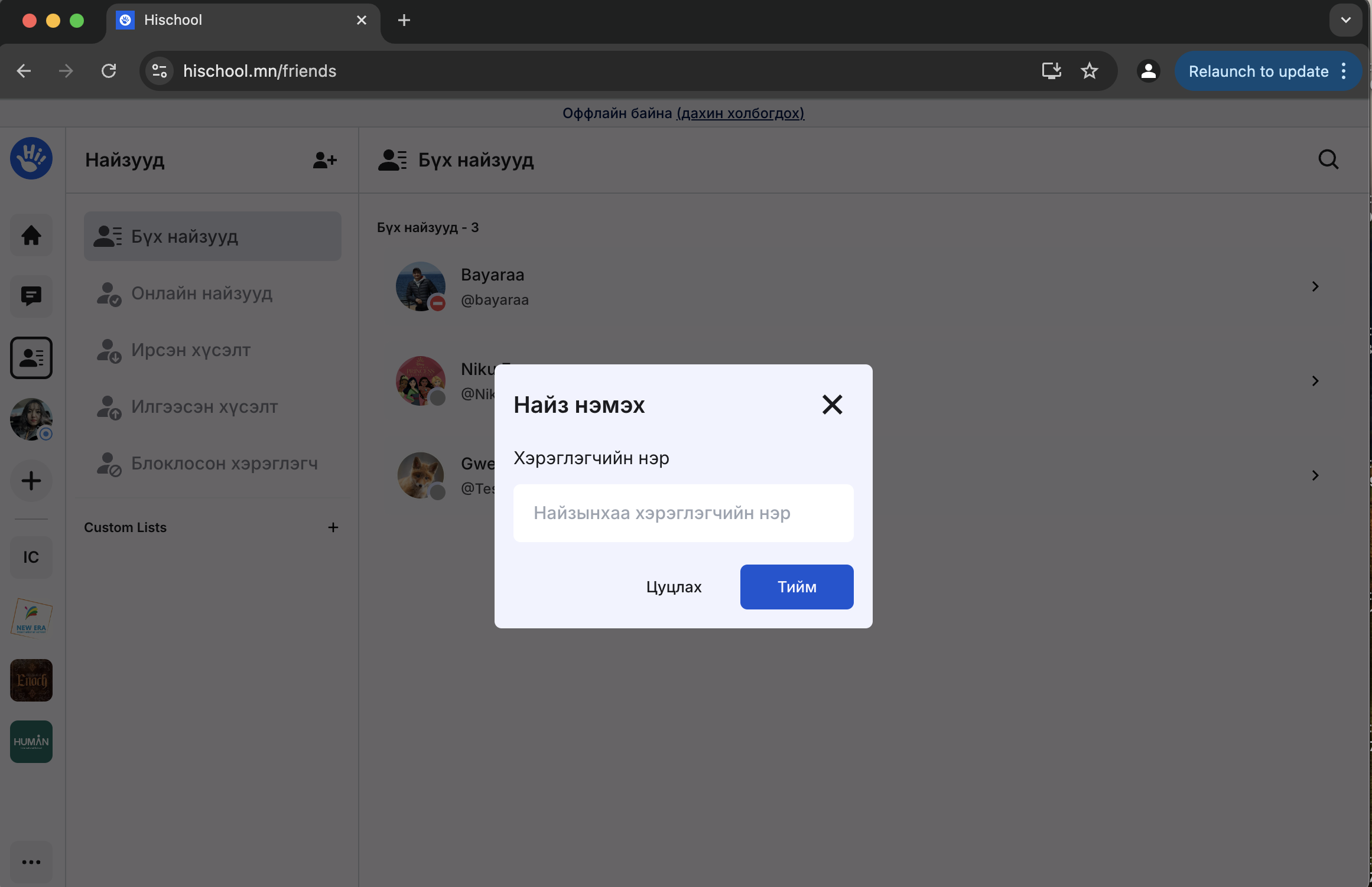Close the Найз нэмэх dialog
This screenshot has width=1372, height=887.
(x=832, y=405)
